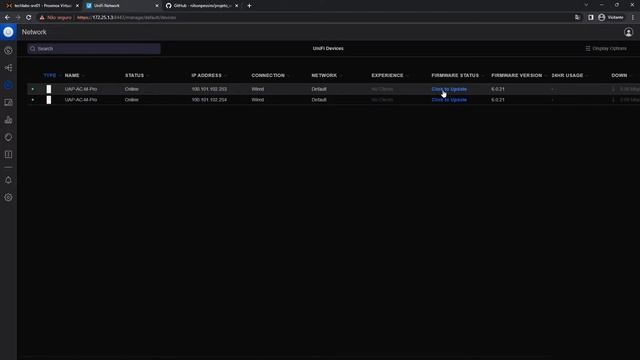This screenshot has width=640, height=360.
Task: Click UAP-AC-M-Pro name in first row
Action: point(81,89)
